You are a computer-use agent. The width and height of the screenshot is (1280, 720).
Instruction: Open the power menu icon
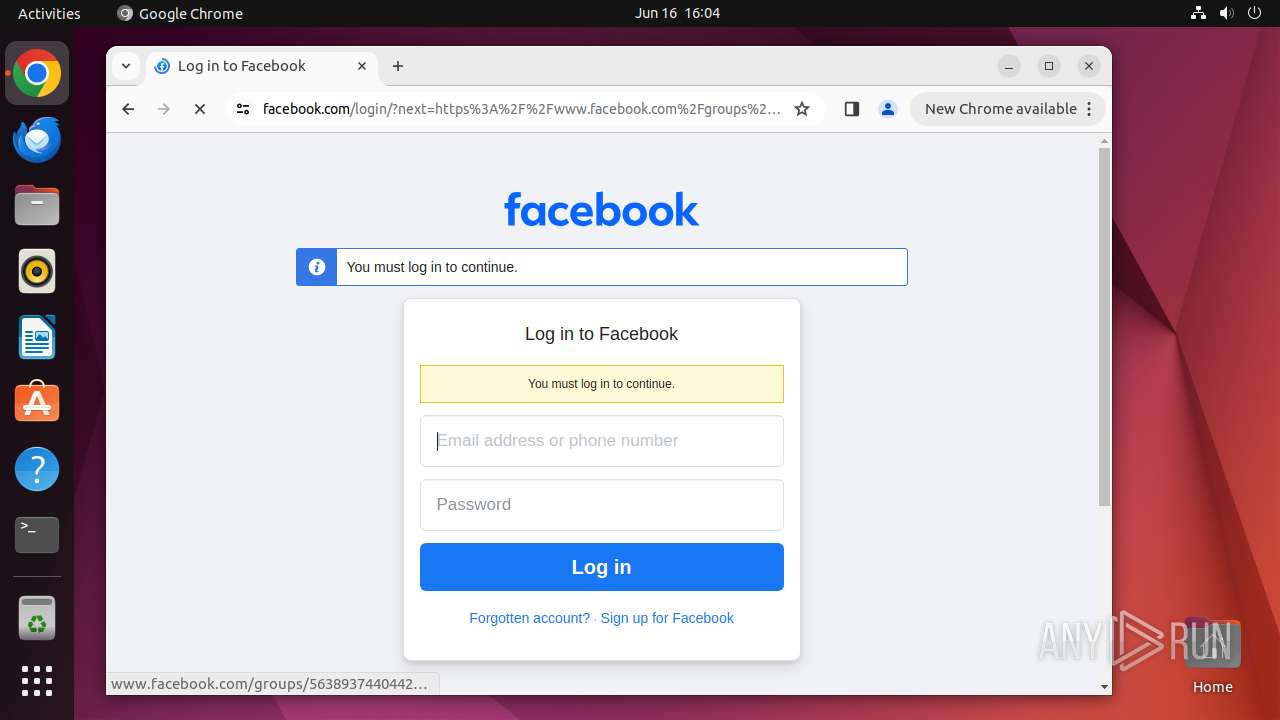[x=1255, y=13]
